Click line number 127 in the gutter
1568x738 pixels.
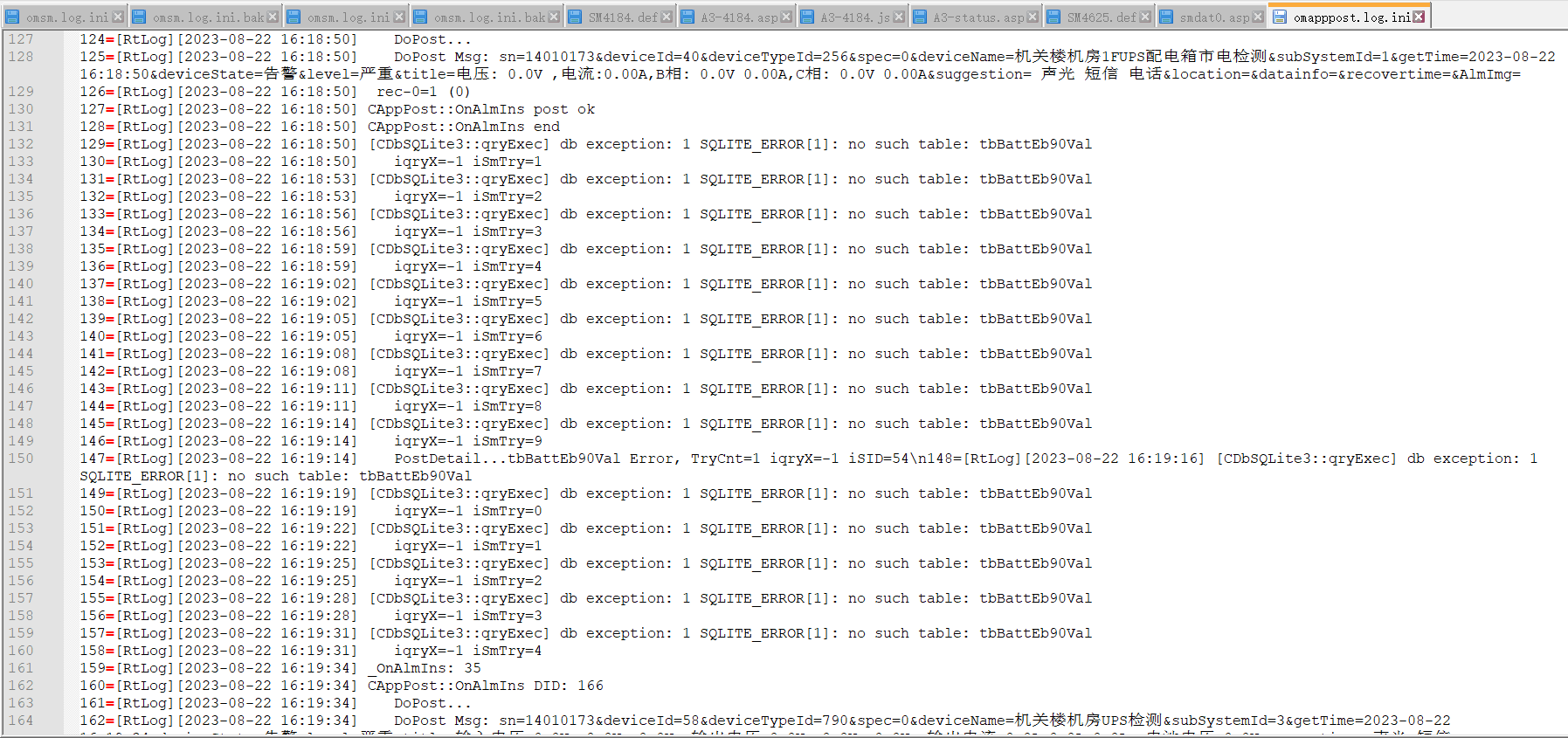[21, 39]
